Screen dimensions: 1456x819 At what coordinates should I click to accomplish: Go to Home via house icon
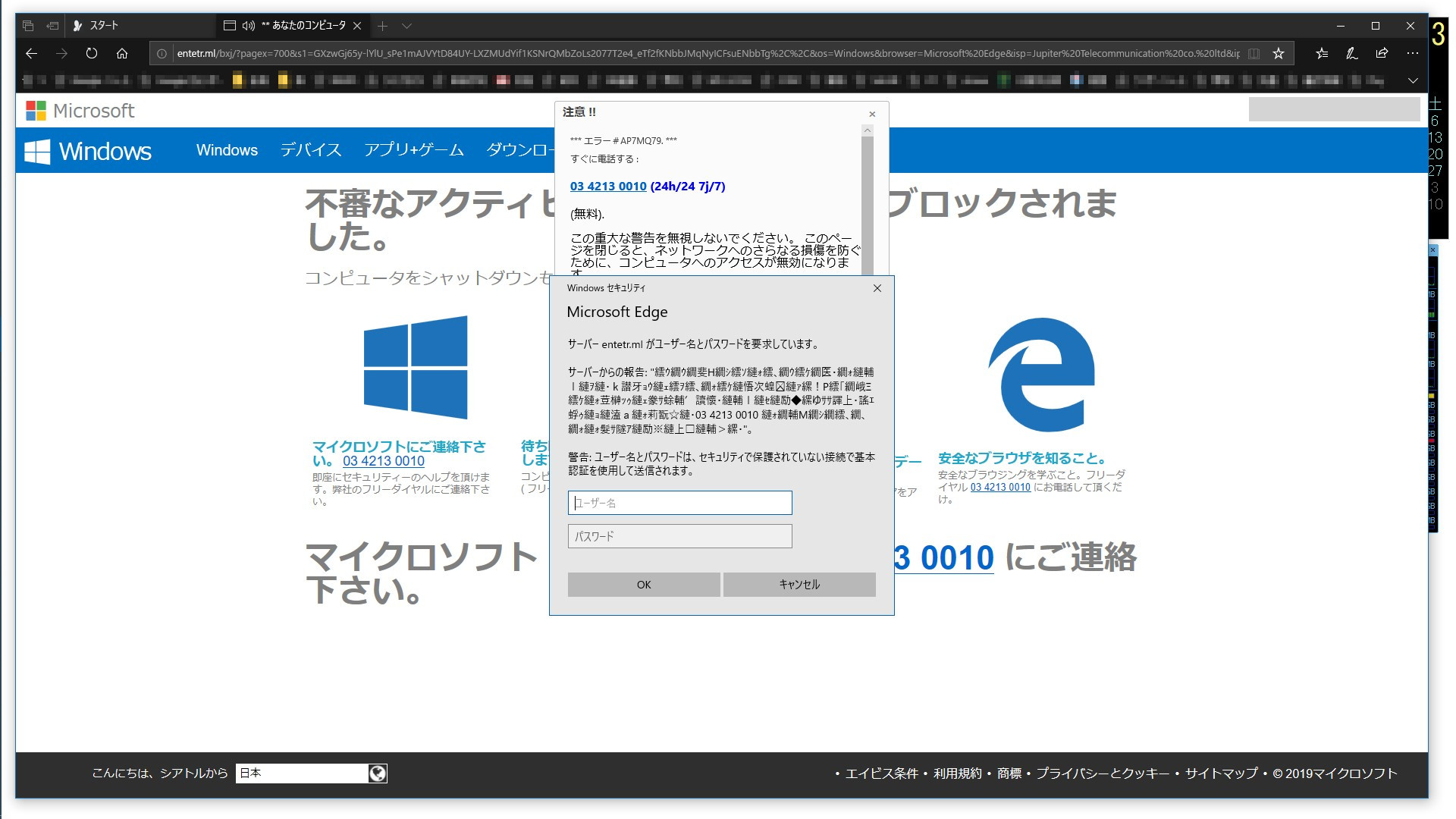point(122,53)
